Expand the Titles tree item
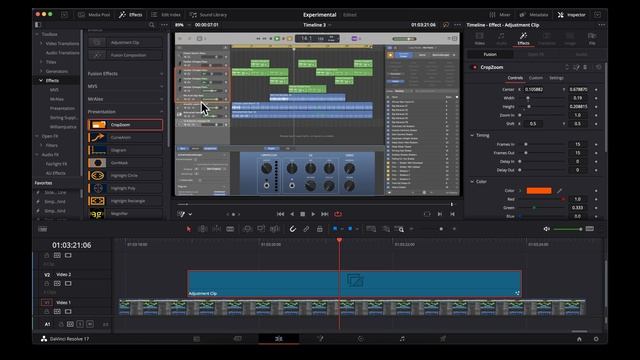 (x=41, y=62)
